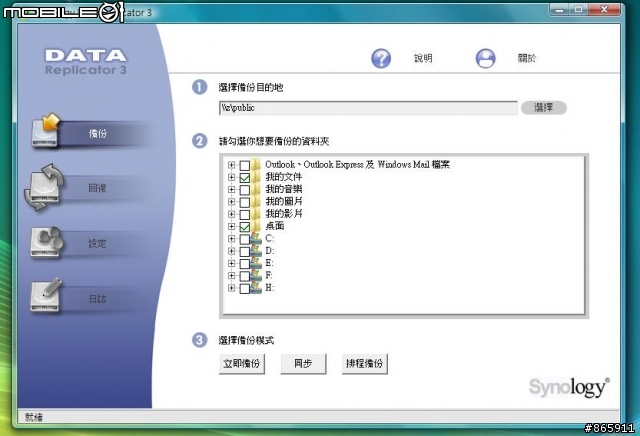Screen dimensions: 640x436
Task: Check the C: drive checkbox
Action: [244, 239]
